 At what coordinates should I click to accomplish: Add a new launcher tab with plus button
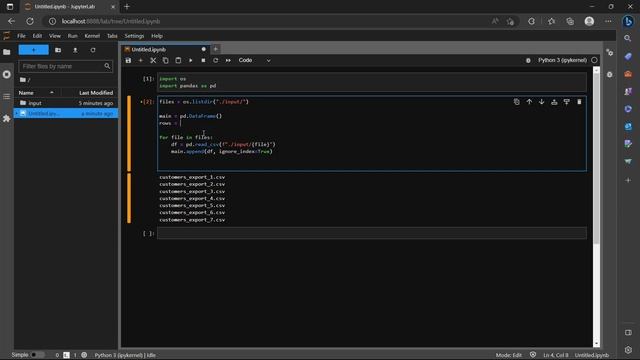pyautogui.click(x=216, y=49)
